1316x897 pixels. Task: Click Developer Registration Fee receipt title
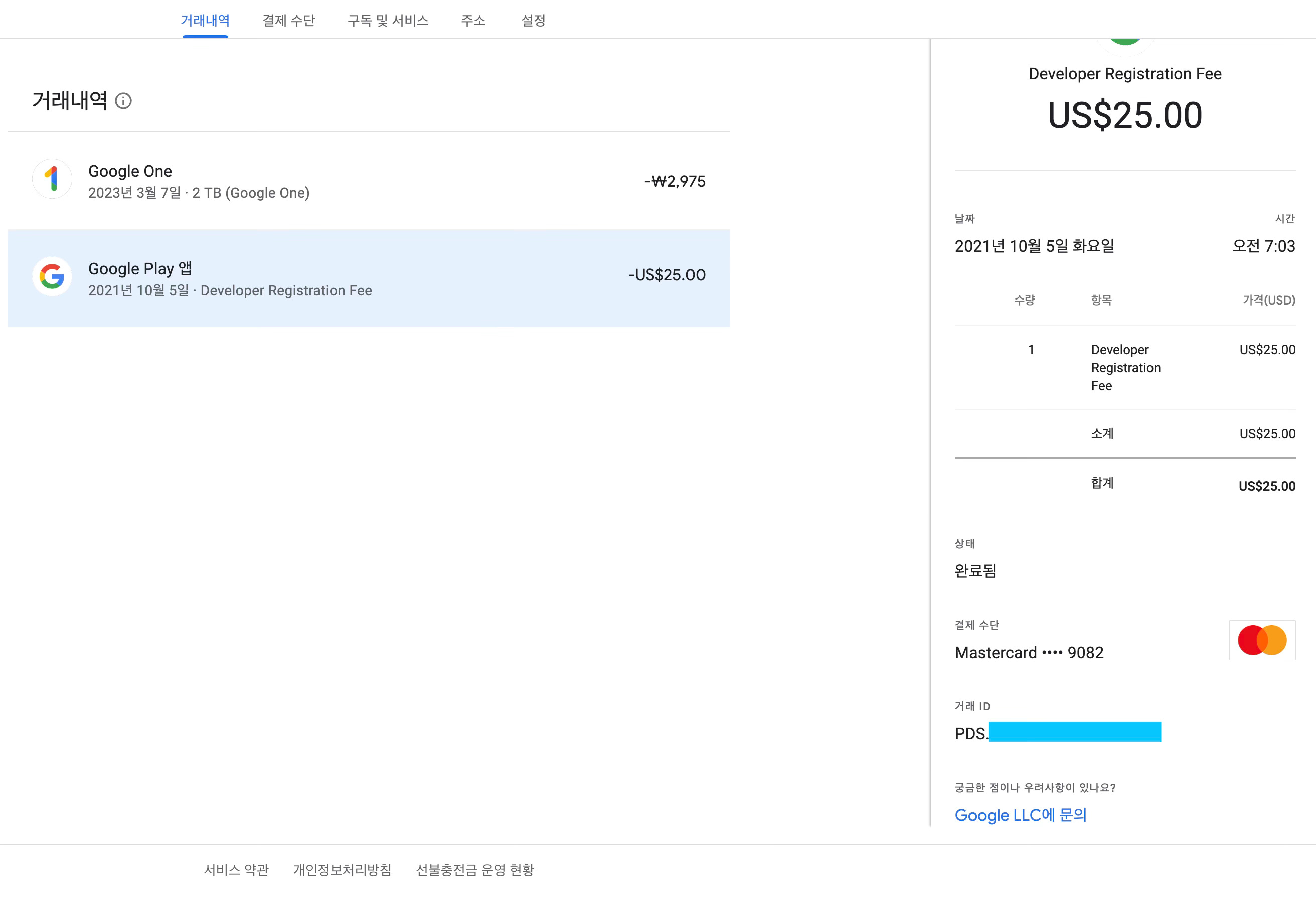(x=1124, y=74)
